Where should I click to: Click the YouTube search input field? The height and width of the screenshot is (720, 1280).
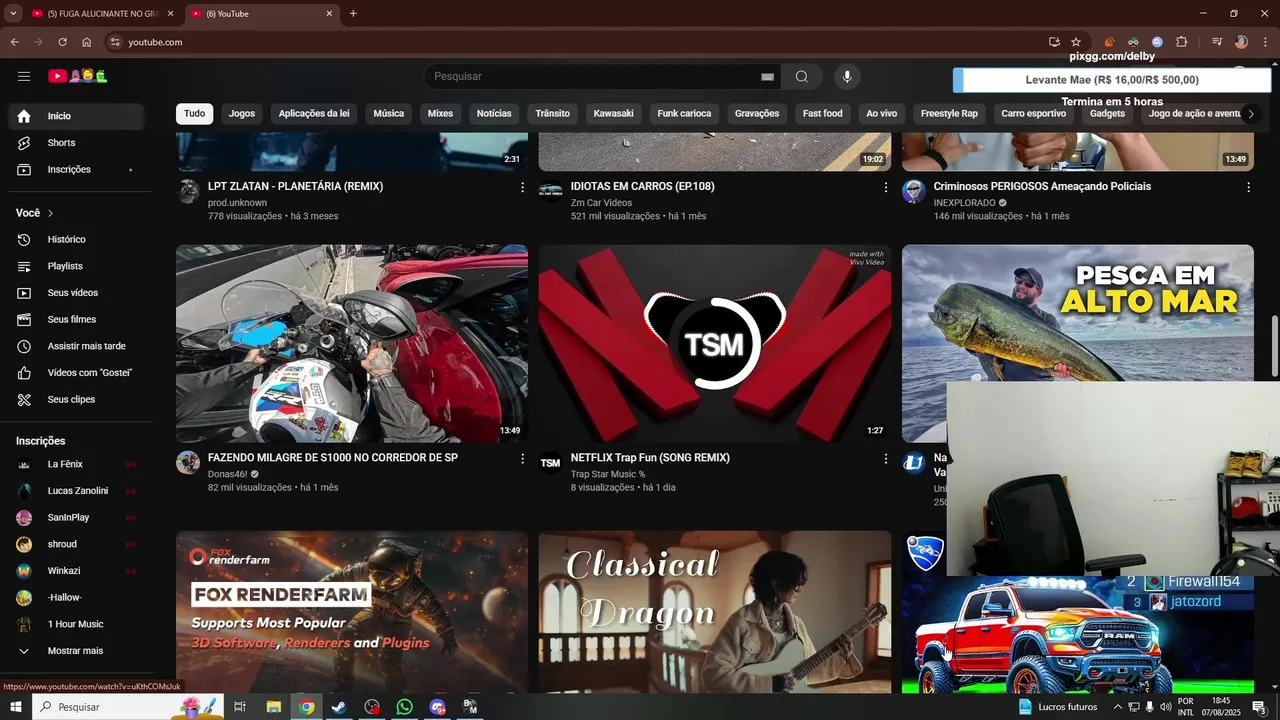[593, 77]
